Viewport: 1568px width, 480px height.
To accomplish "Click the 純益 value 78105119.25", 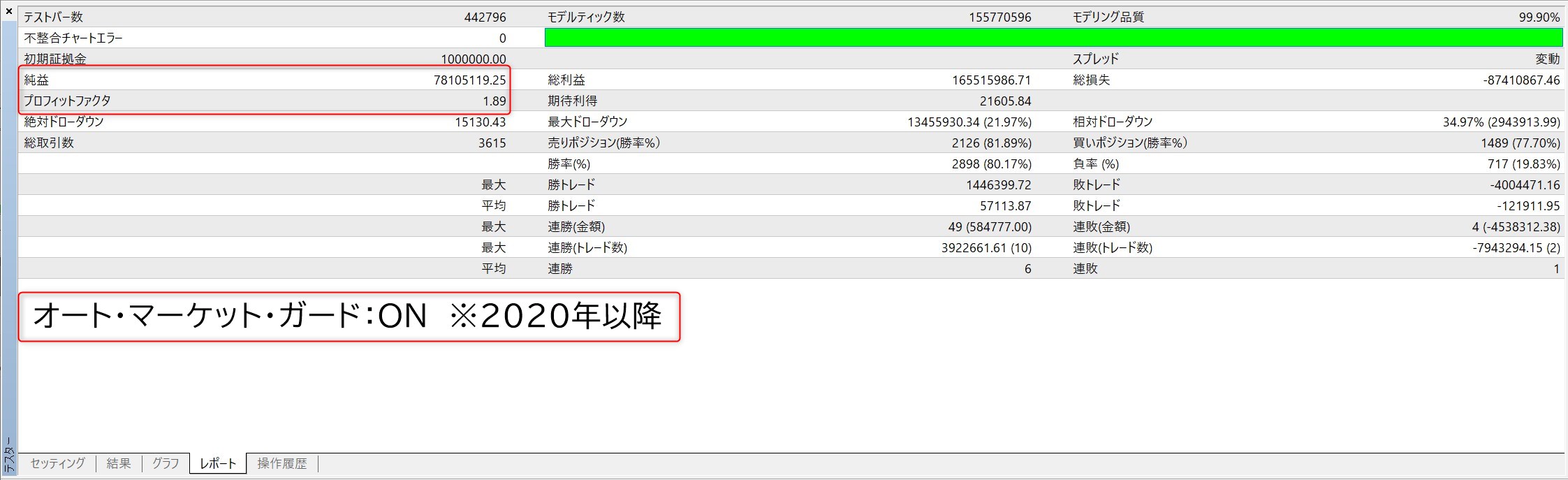I will point(469,80).
